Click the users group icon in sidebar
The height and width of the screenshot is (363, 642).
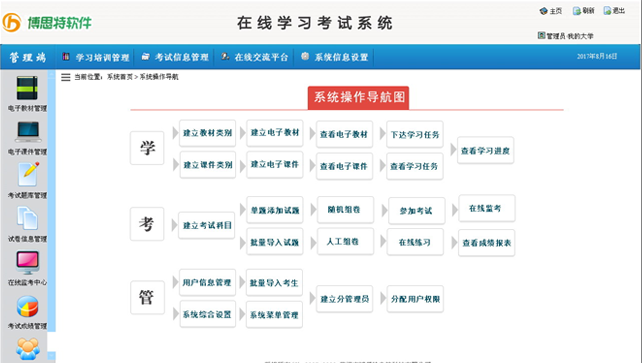[x=28, y=349]
